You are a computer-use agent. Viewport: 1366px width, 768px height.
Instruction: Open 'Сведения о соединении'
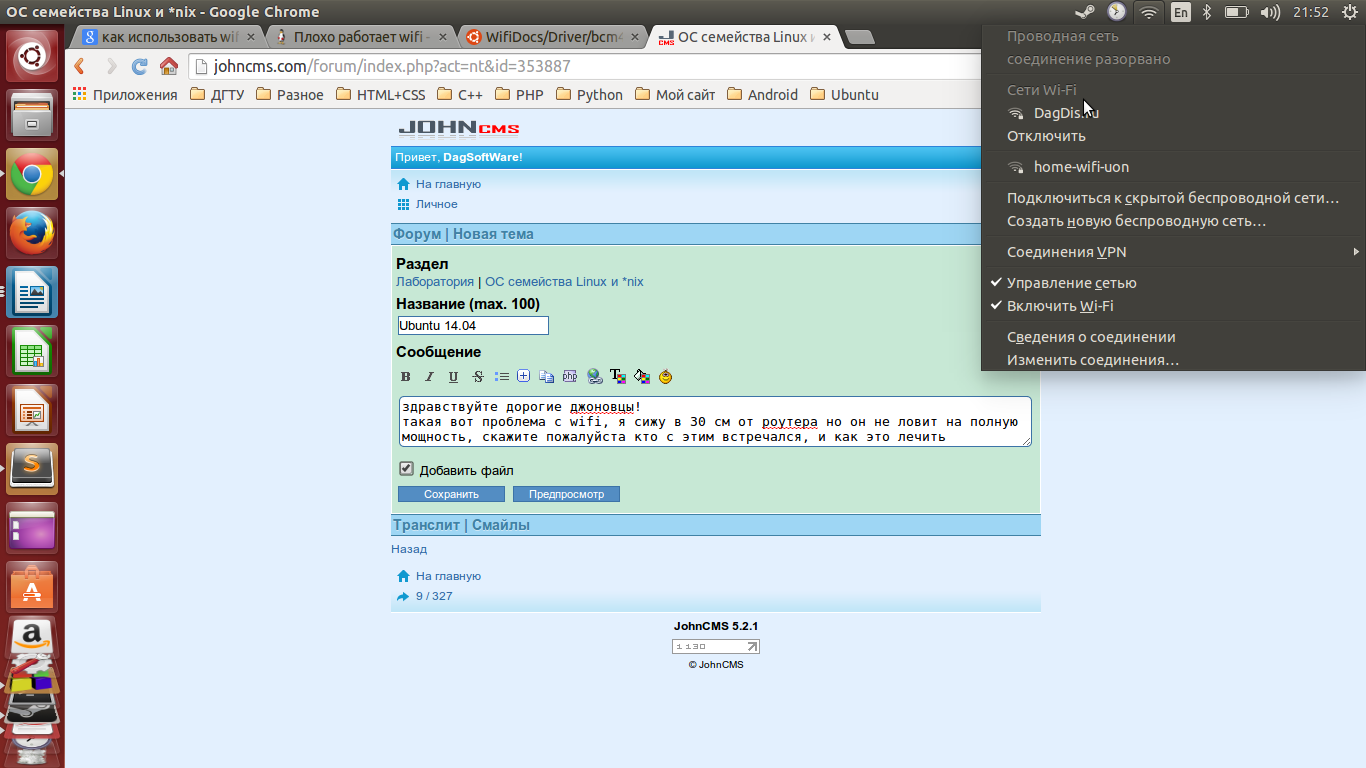tap(1173, 337)
